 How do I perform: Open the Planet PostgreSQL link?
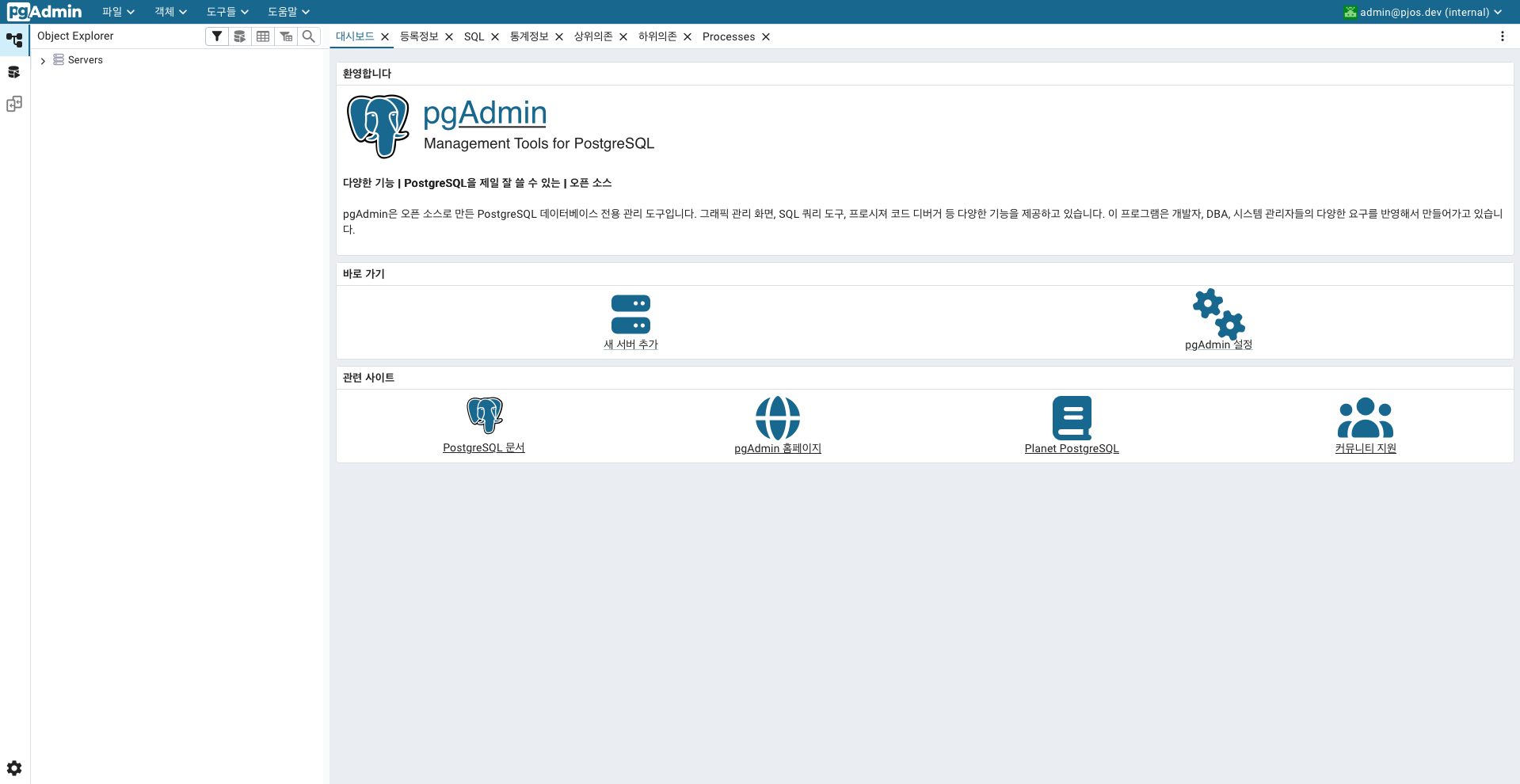[1072, 448]
